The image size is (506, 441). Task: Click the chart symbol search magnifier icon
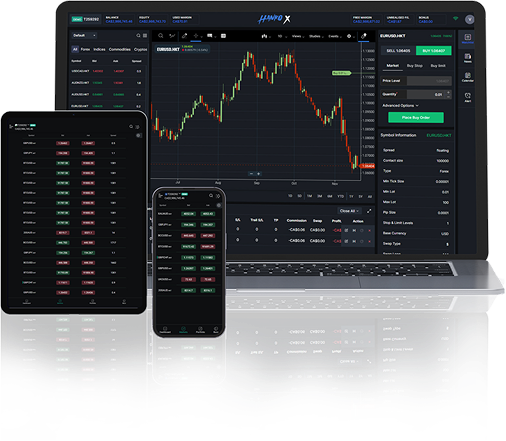pyautogui.click(x=161, y=36)
